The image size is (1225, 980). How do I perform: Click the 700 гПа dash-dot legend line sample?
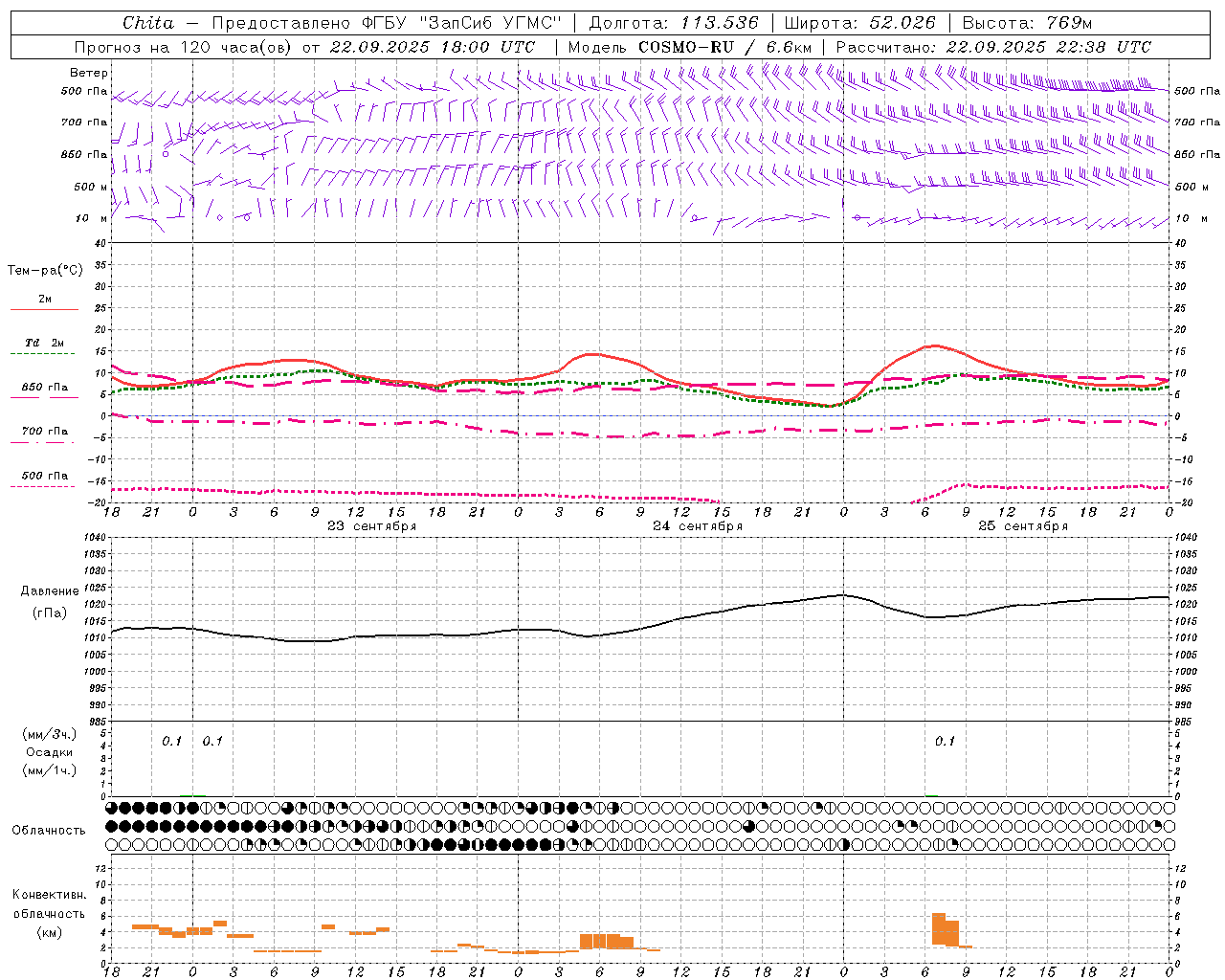(44, 441)
